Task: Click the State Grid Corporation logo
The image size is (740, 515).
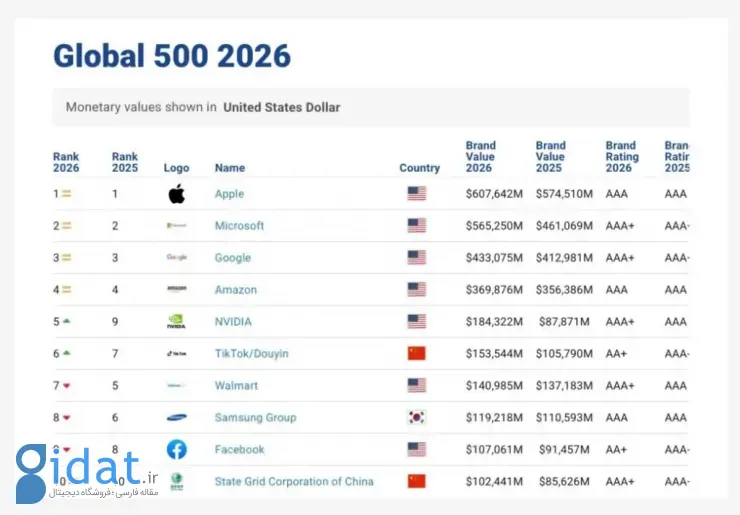Action: tap(177, 481)
